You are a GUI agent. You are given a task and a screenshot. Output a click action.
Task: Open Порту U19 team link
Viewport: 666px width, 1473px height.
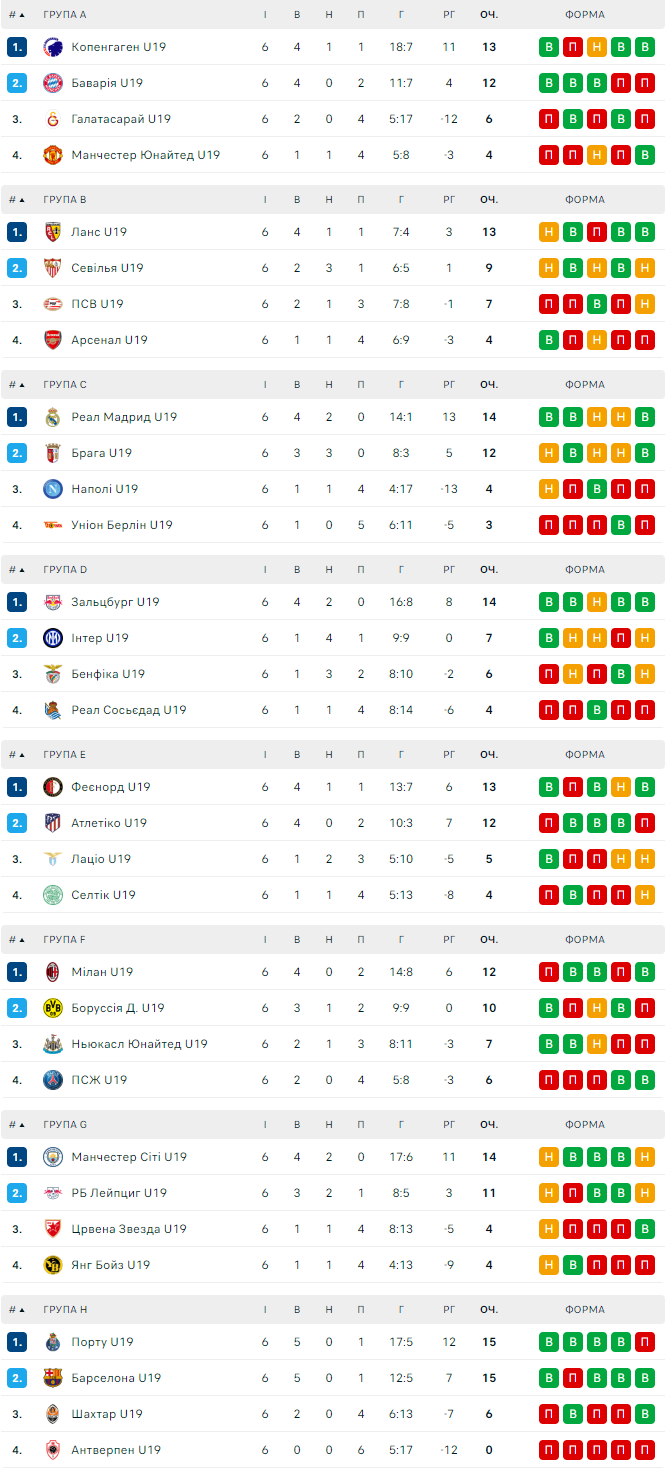102,1342
